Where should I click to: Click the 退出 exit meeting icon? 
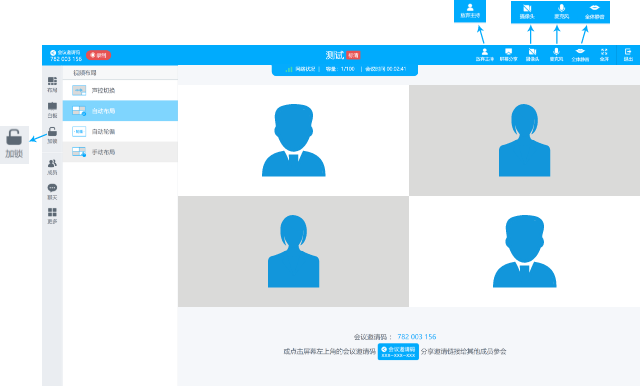[x=628, y=55]
